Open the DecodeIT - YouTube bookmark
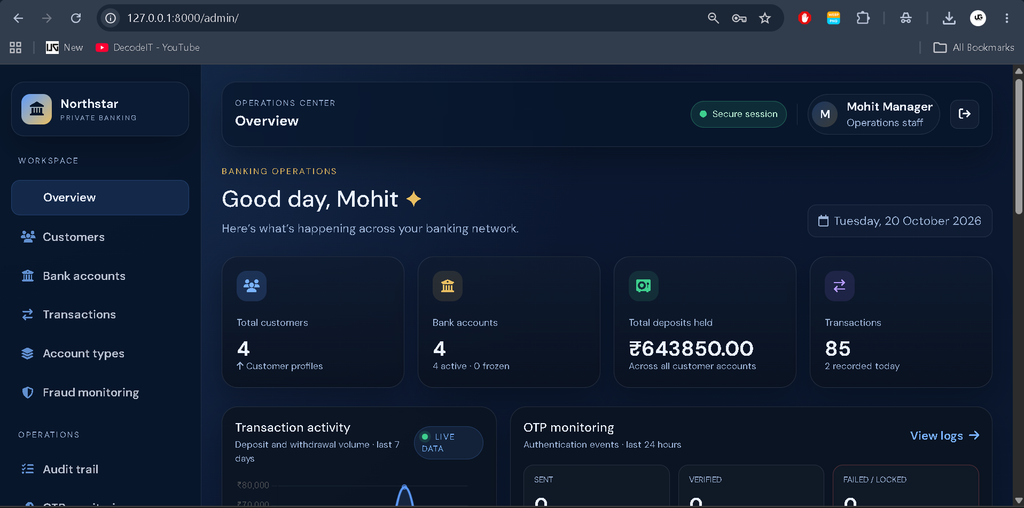1024x508 pixels. pyautogui.click(x=148, y=47)
